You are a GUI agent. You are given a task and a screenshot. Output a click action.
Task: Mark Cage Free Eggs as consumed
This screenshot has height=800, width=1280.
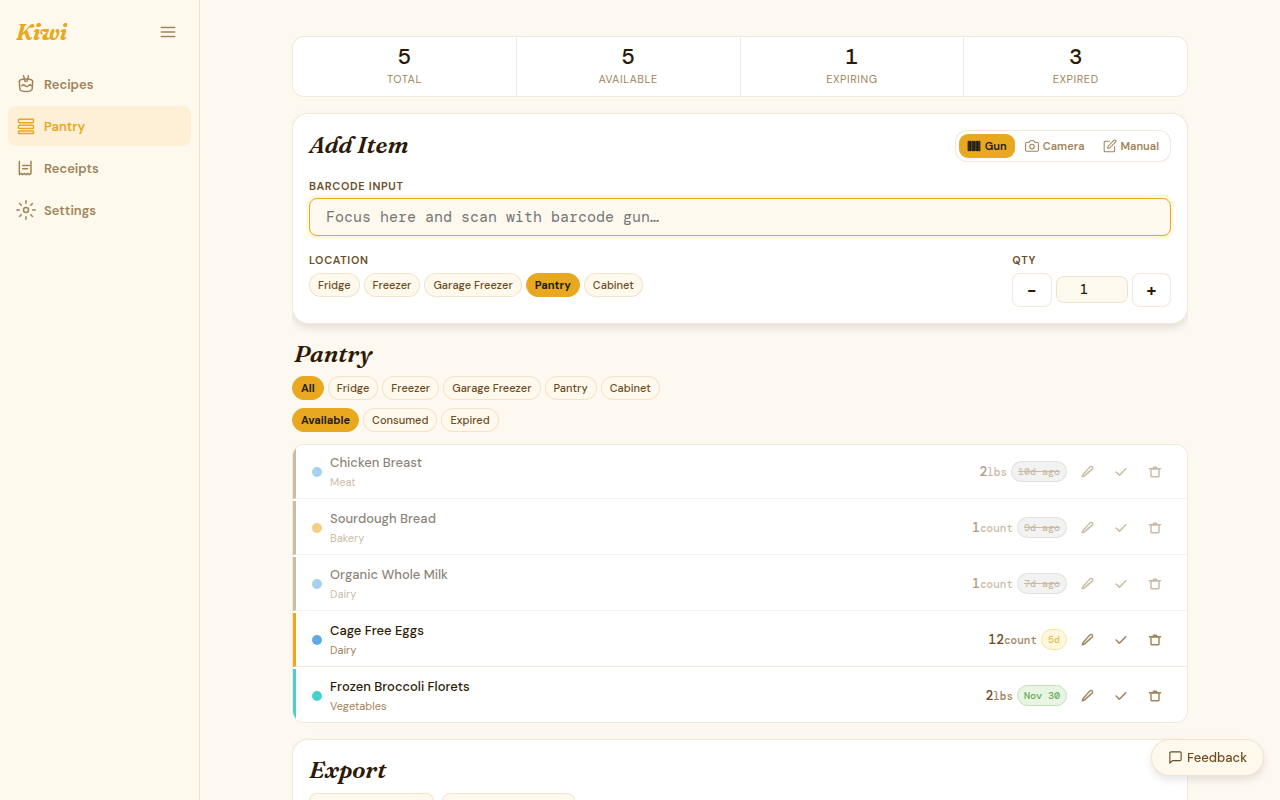1121,640
